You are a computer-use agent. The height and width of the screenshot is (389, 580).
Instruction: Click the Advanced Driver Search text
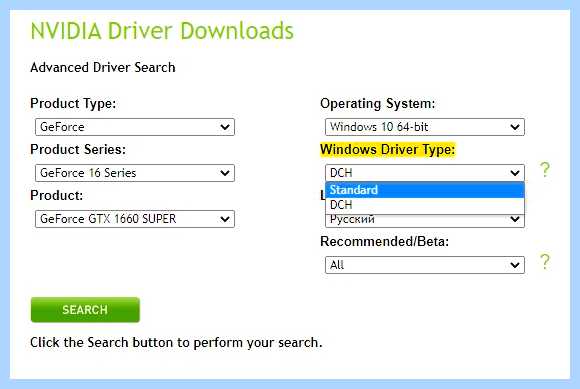(x=103, y=67)
